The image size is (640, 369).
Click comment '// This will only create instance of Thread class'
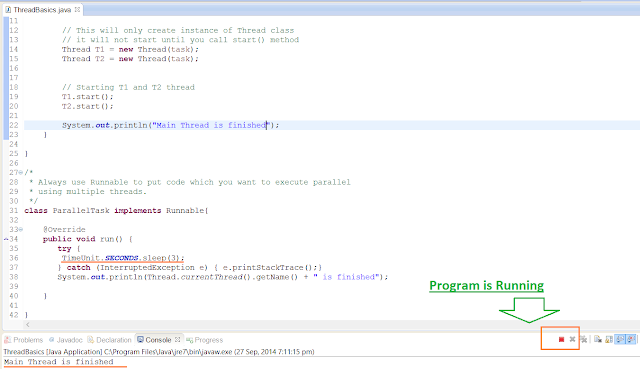(178, 30)
